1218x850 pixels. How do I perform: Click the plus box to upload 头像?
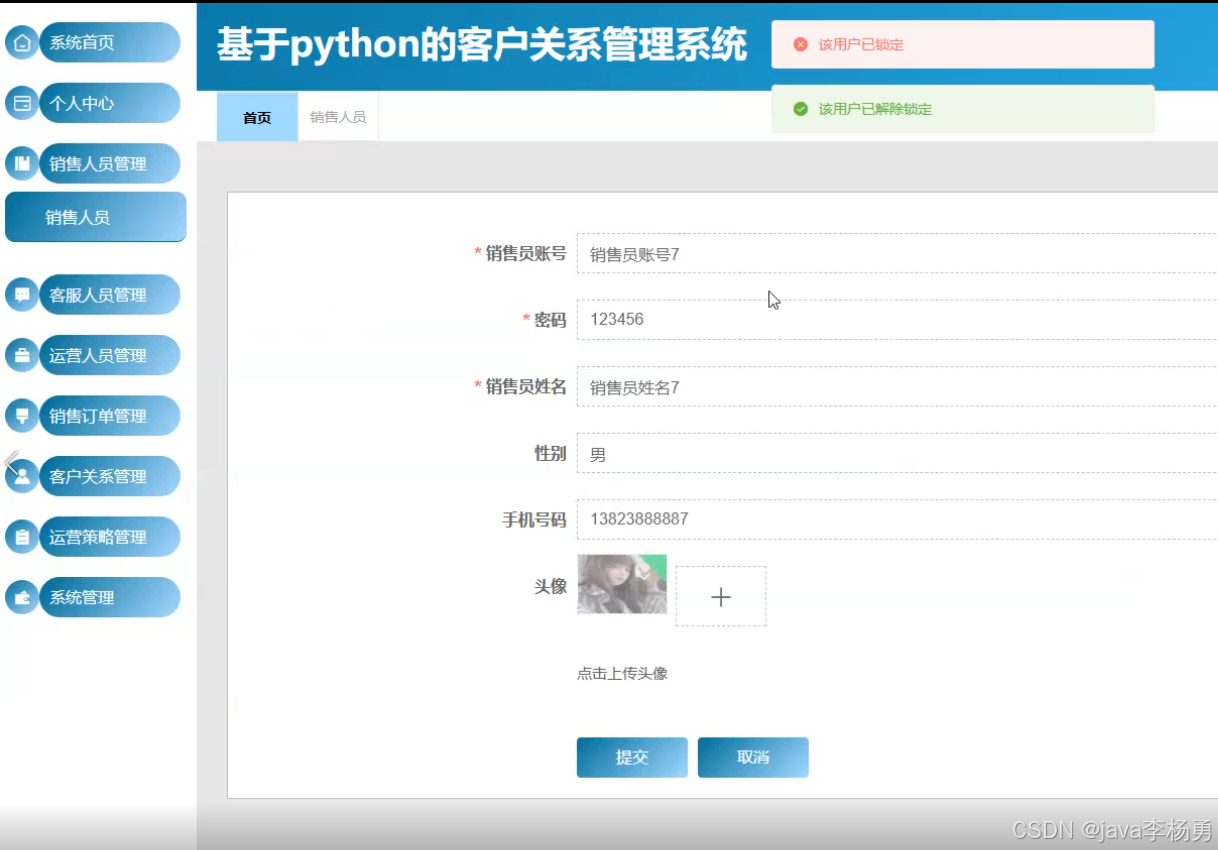tap(720, 596)
